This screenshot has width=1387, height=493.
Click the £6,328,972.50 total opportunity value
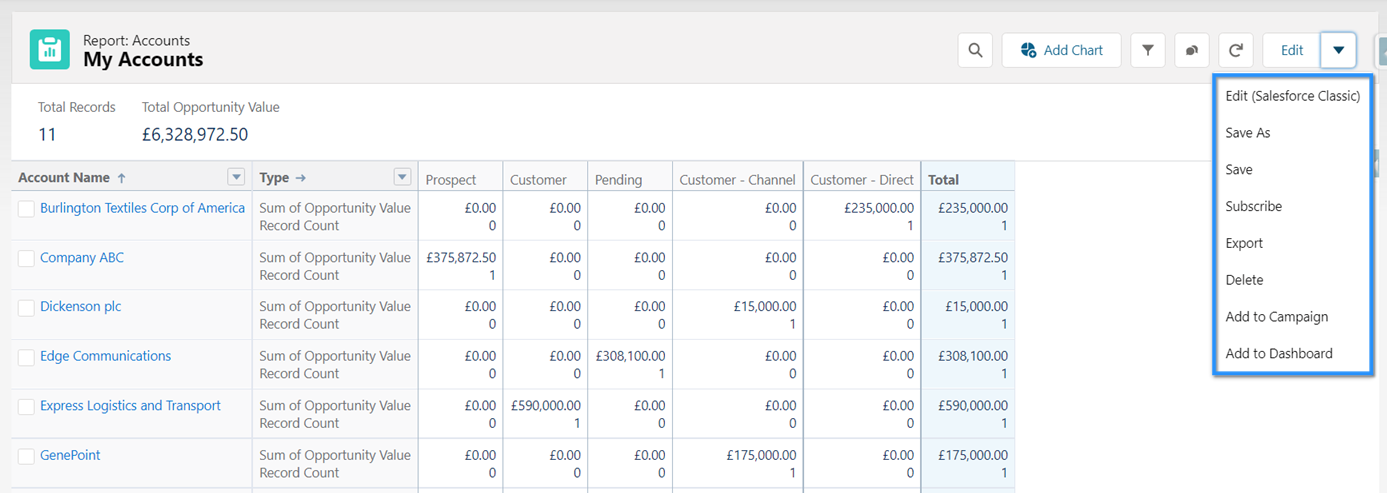pyautogui.click(x=195, y=134)
